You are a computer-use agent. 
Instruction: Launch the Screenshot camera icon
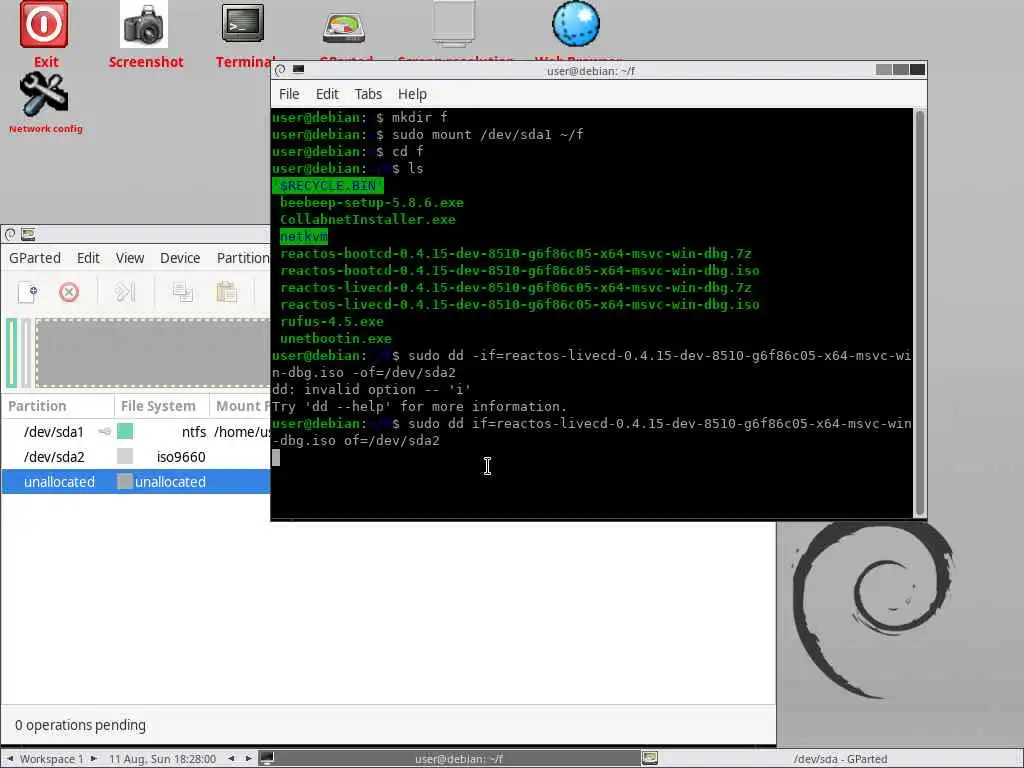[x=144, y=25]
